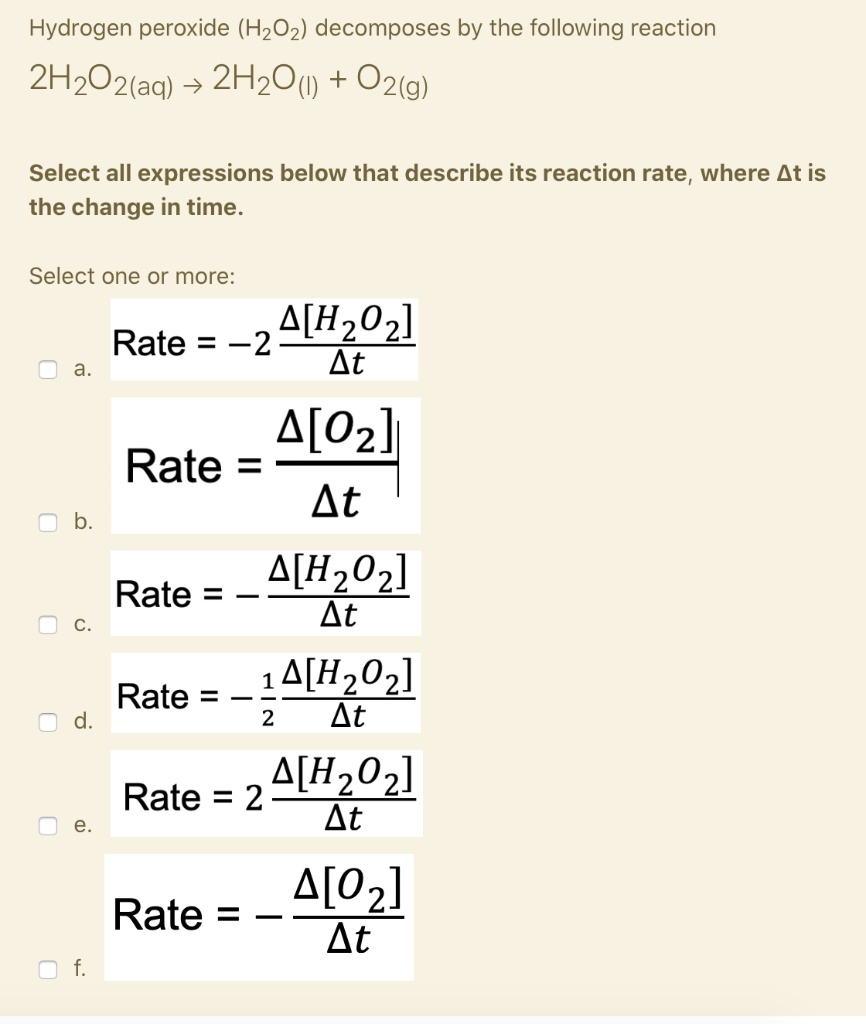Click the "Hydrogen peroxide (H2O2) decomposes" intro line
Screen dimensions: 866x1024
tap(372, 28)
